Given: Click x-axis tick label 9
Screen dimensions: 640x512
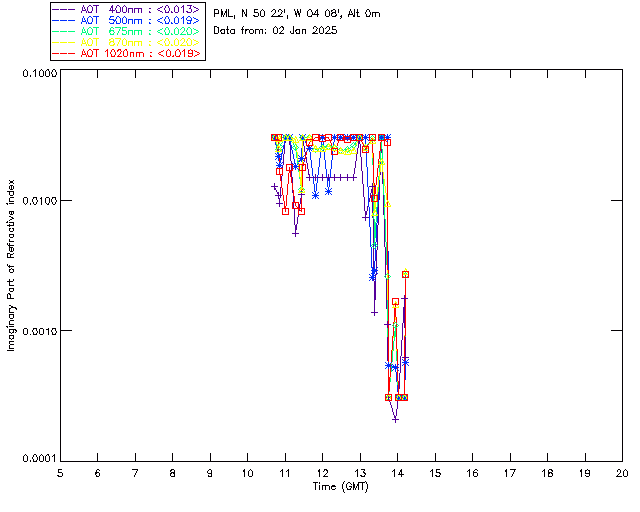Looking at the screenshot, I should [x=210, y=473].
